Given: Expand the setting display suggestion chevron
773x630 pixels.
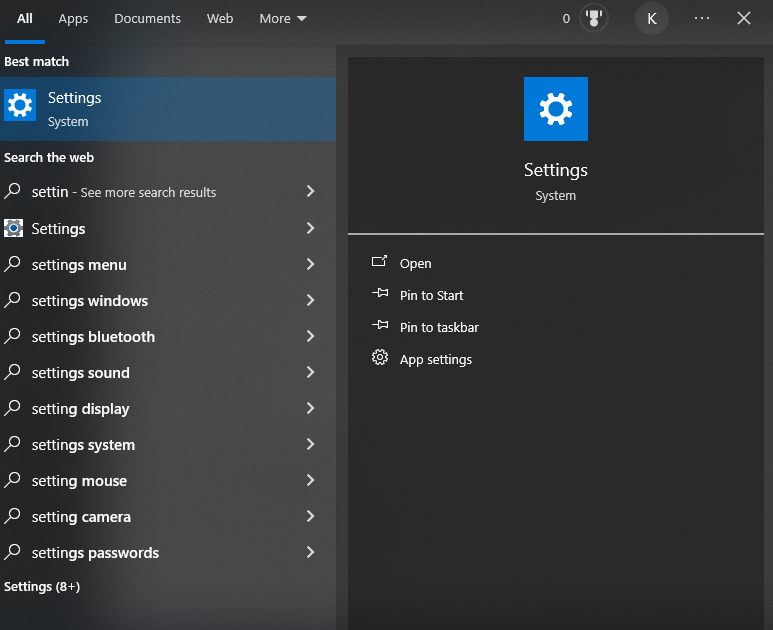Looking at the screenshot, I should click(310, 408).
